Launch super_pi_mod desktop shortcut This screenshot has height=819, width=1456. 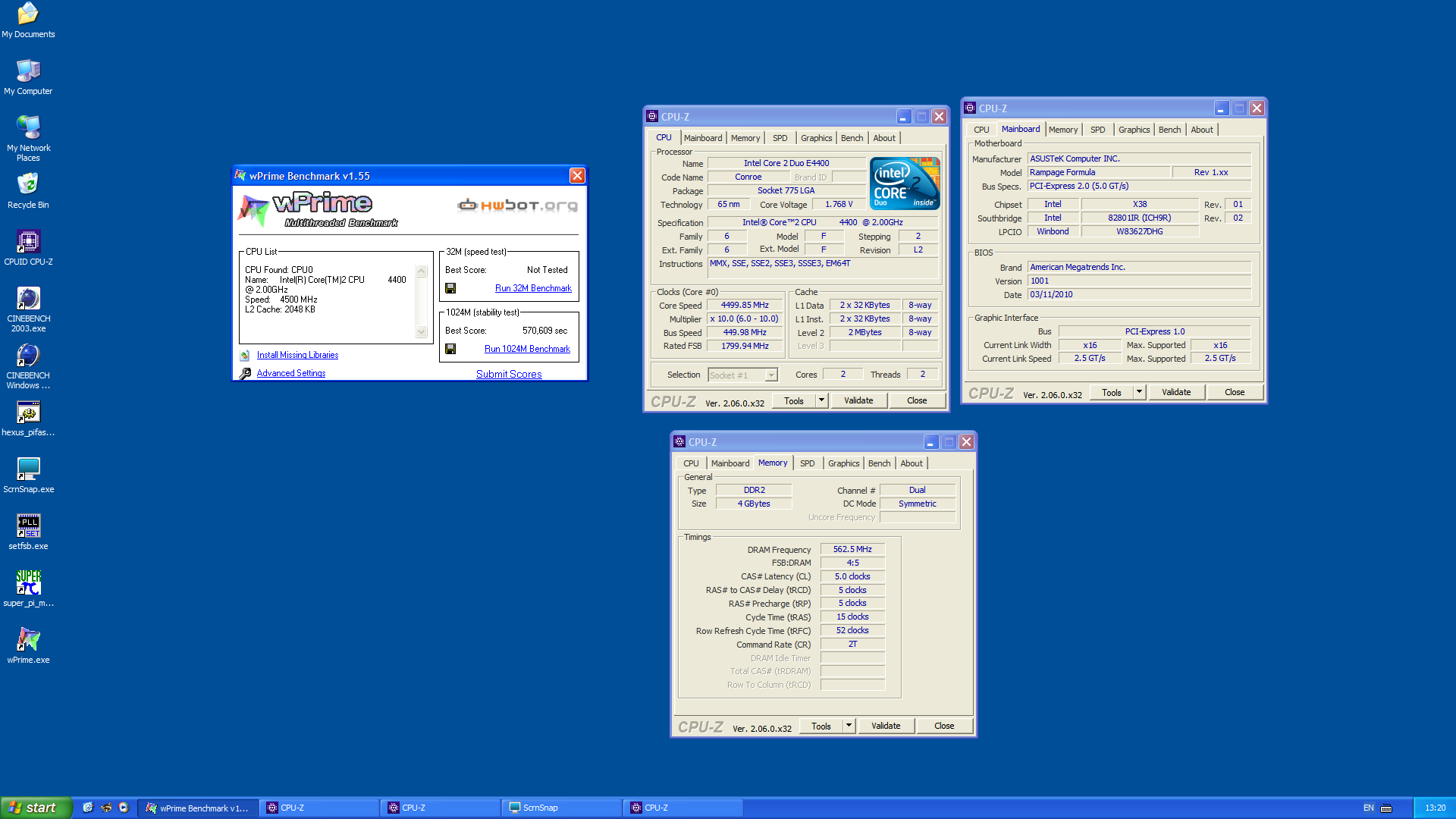[x=28, y=589]
